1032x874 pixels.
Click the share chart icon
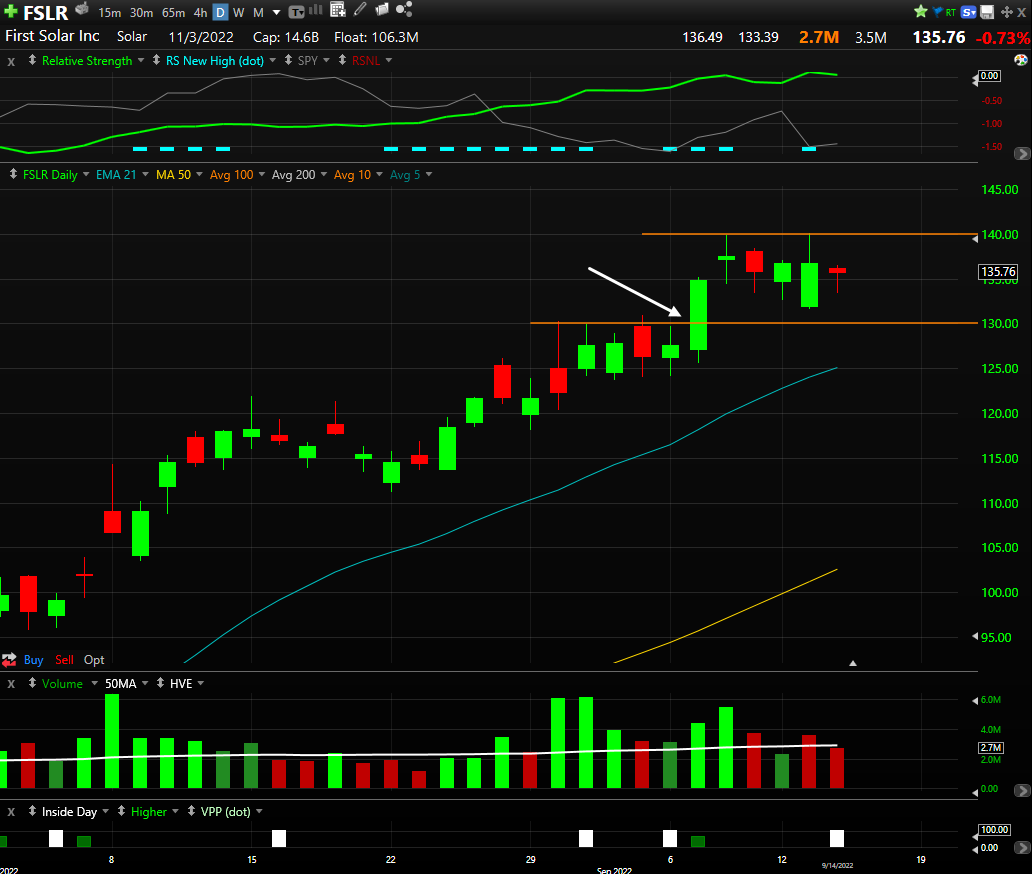[x=404, y=9]
